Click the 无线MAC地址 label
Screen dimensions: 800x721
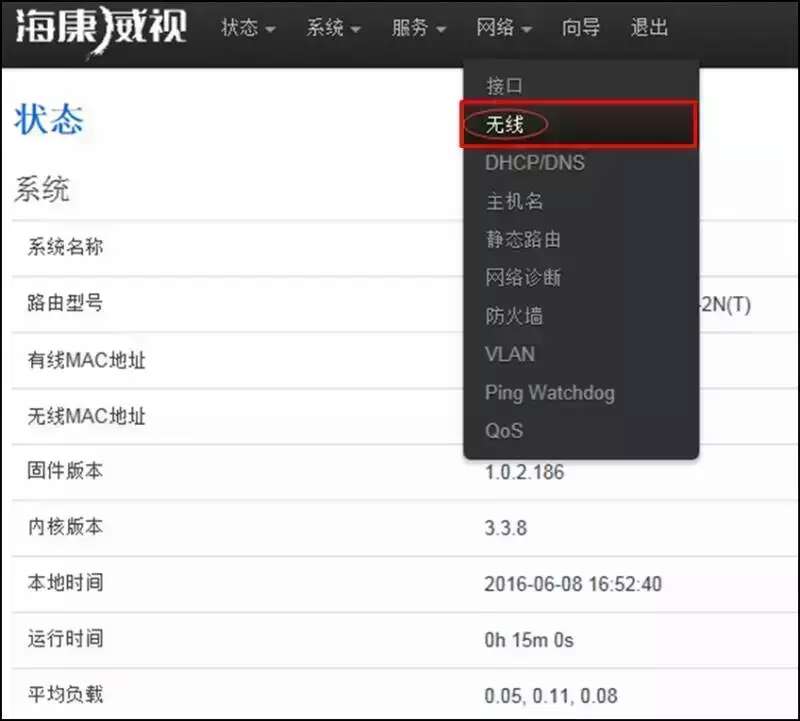(x=87, y=416)
